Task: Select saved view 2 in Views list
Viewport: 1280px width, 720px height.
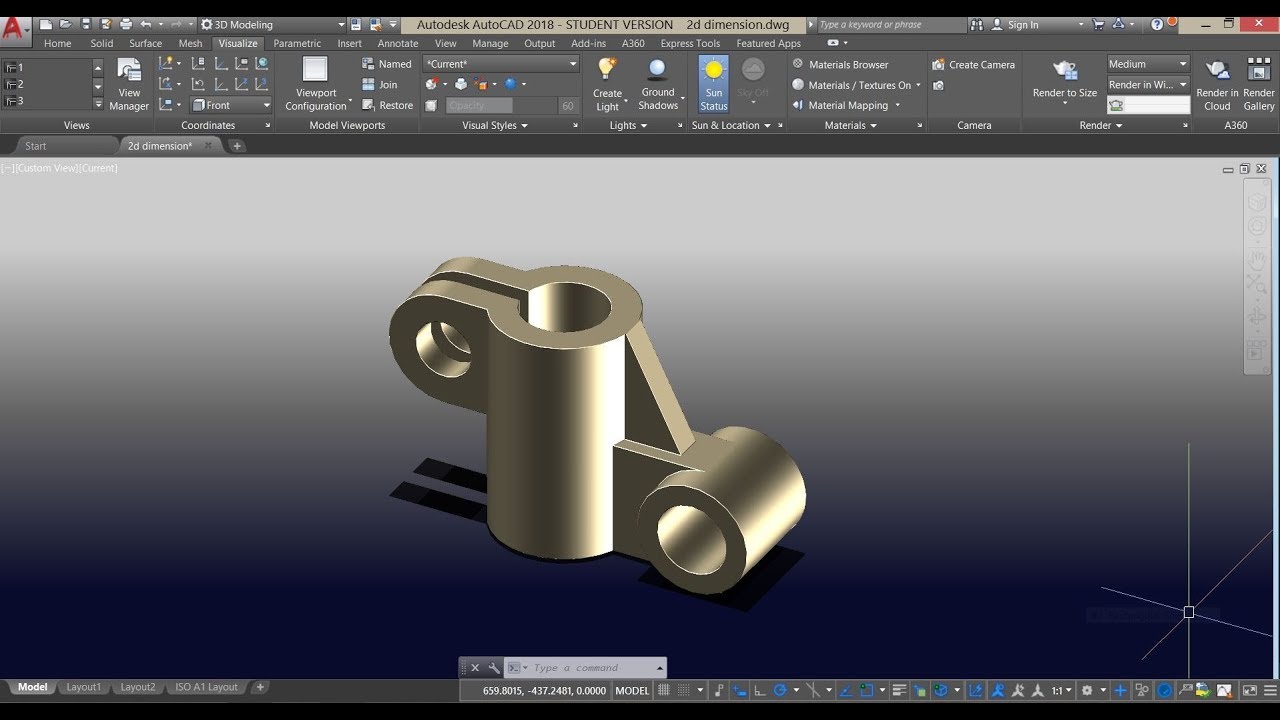Action: pyautogui.click(x=48, y=84)
